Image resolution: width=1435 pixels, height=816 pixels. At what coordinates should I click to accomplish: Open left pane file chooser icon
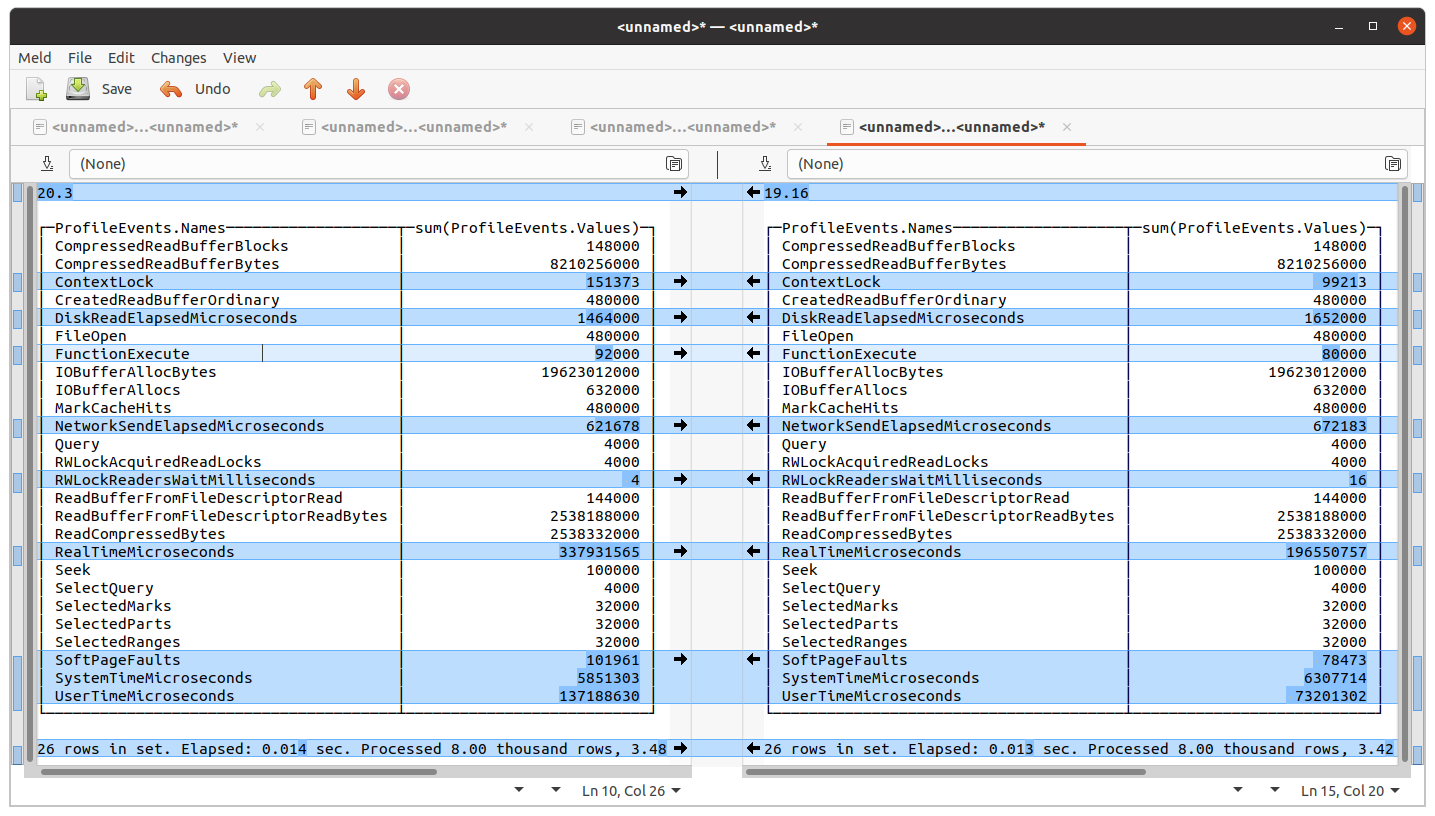pos(675,164)
